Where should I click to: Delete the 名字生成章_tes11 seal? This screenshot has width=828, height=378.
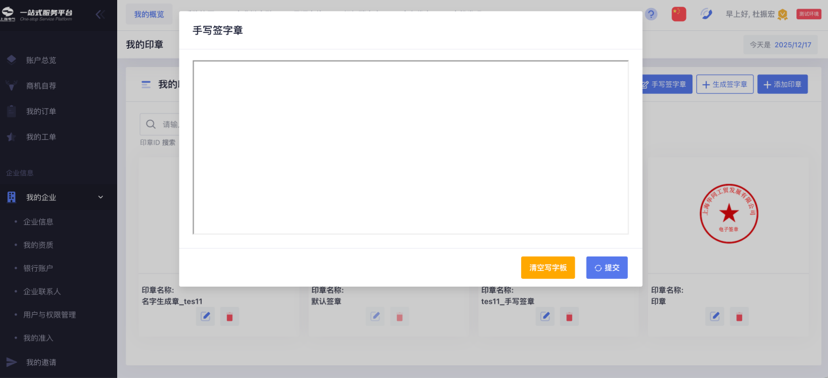(x=230, y=316)
